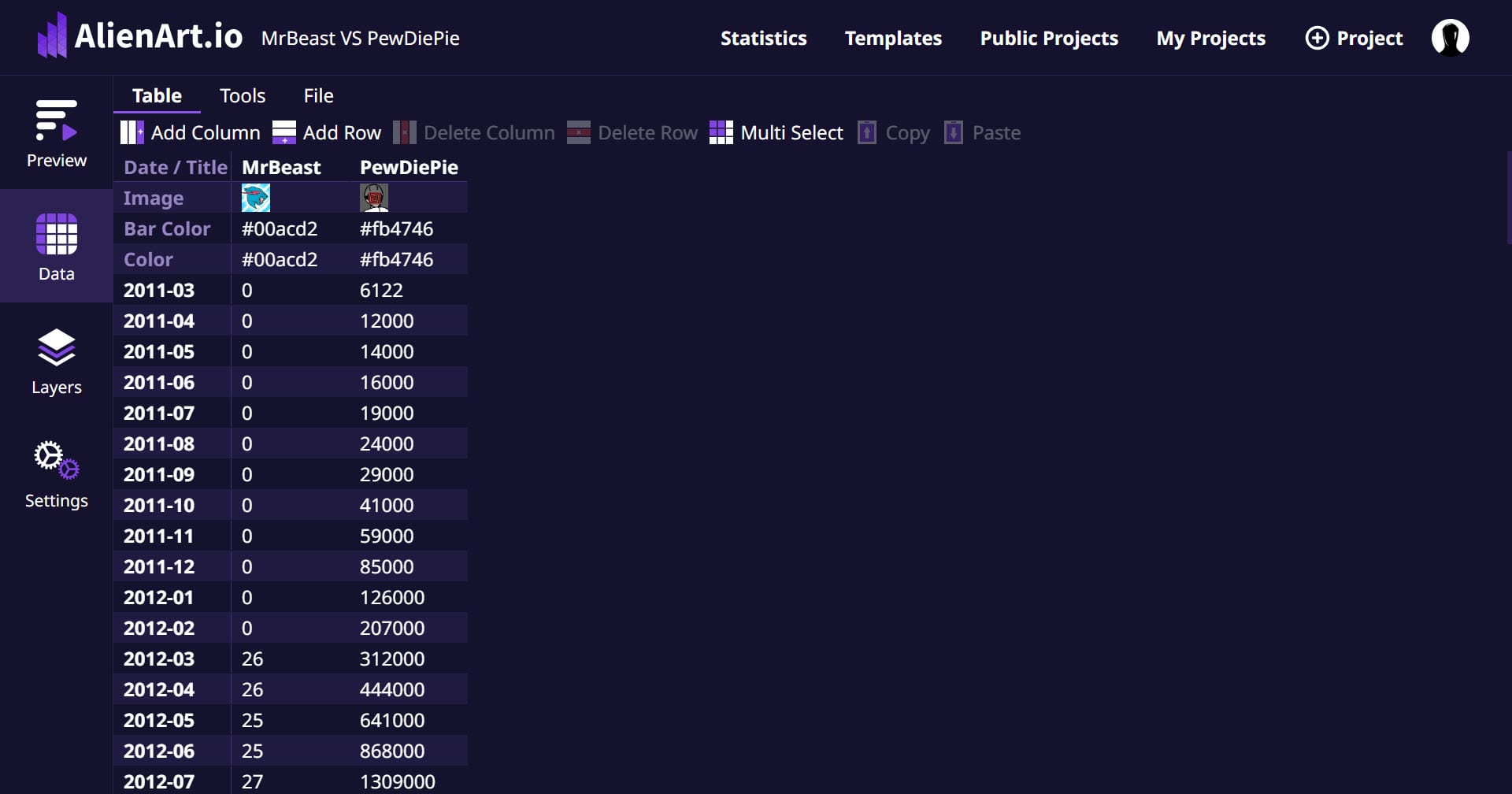This screenshot has height=794, width=1512.
Task: Edit PewDiePie Bar Color value #fb4746
Action: click(408, 228)
